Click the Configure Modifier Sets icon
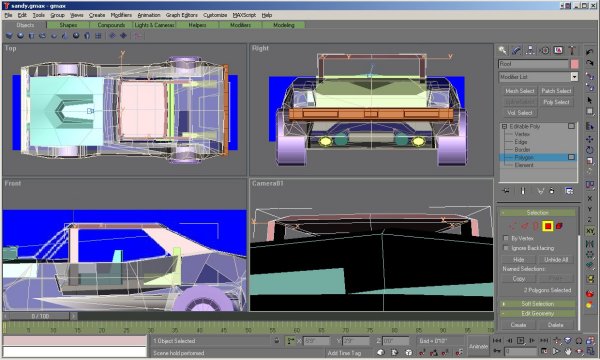 (x=569, y=191)
